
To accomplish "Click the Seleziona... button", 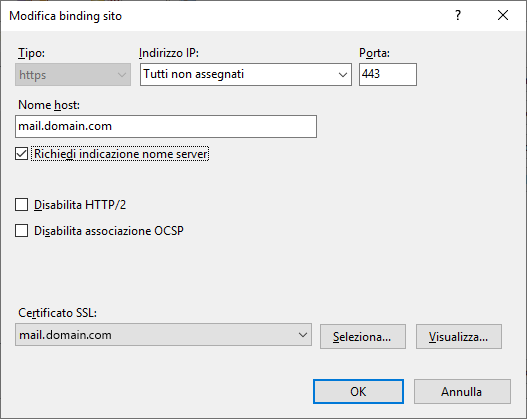I will 363,336.
